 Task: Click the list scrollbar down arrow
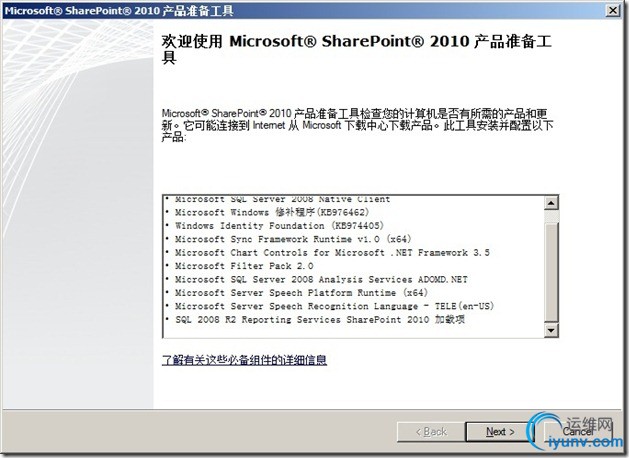tap(551, 330)
